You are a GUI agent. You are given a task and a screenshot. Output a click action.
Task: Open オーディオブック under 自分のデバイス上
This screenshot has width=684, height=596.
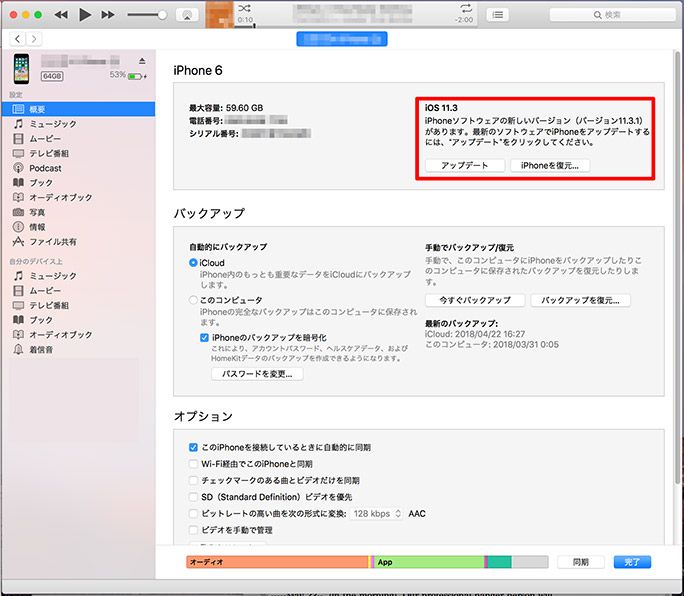(x=79, y=335)
